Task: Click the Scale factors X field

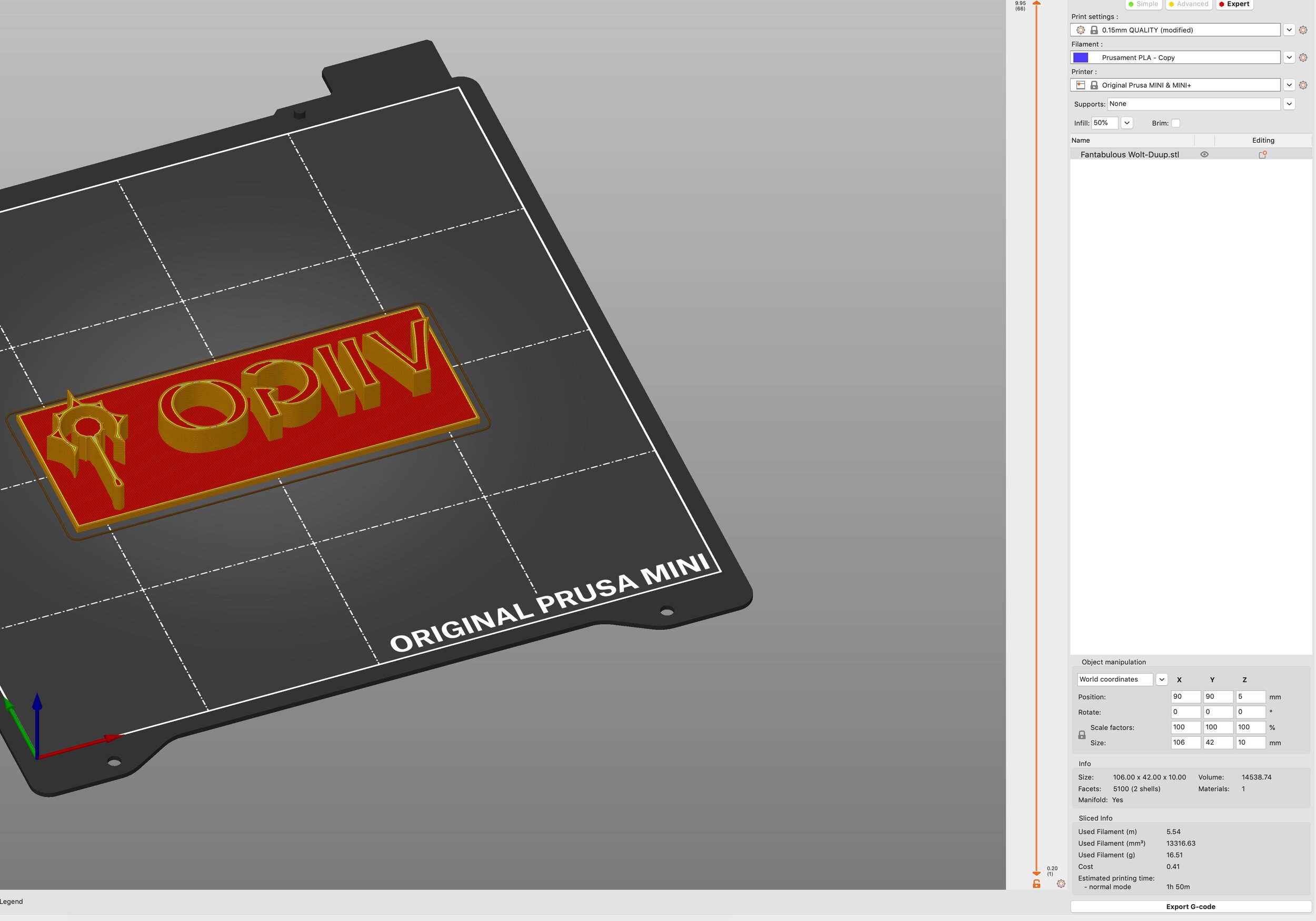Action: pos(1185,727)
